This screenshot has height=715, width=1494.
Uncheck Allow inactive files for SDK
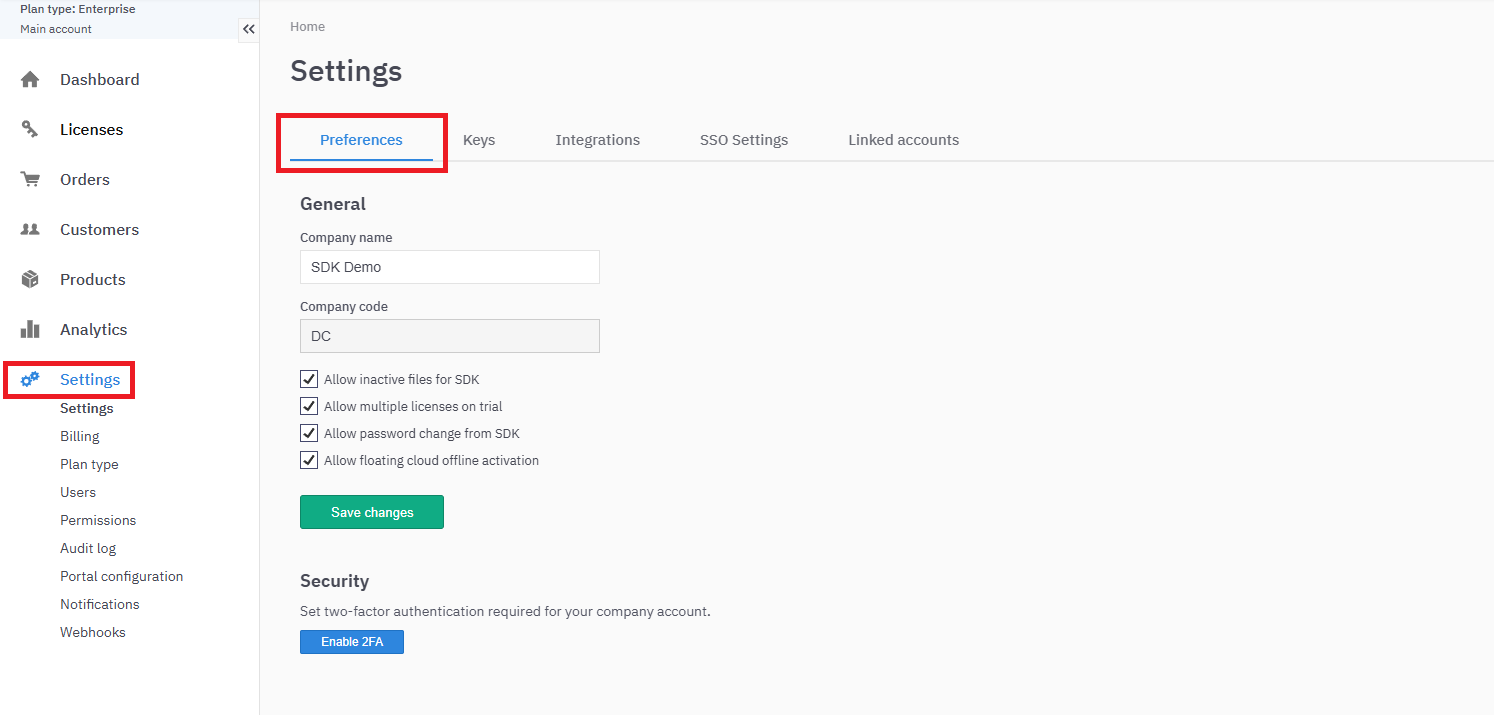309,380
